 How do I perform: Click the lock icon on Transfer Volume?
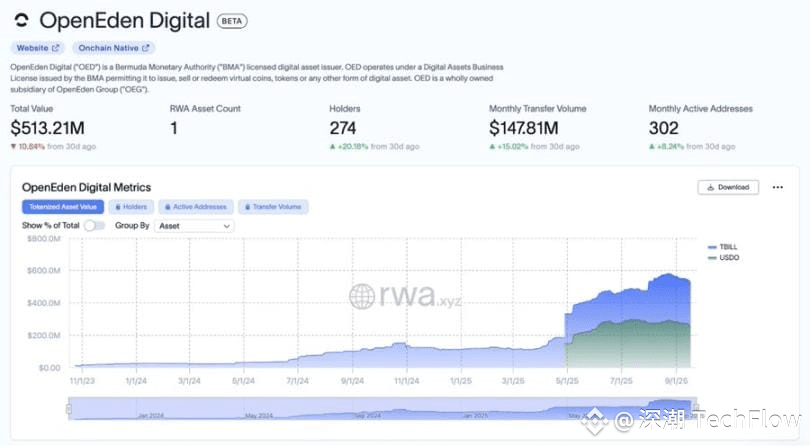coord(247,207)
